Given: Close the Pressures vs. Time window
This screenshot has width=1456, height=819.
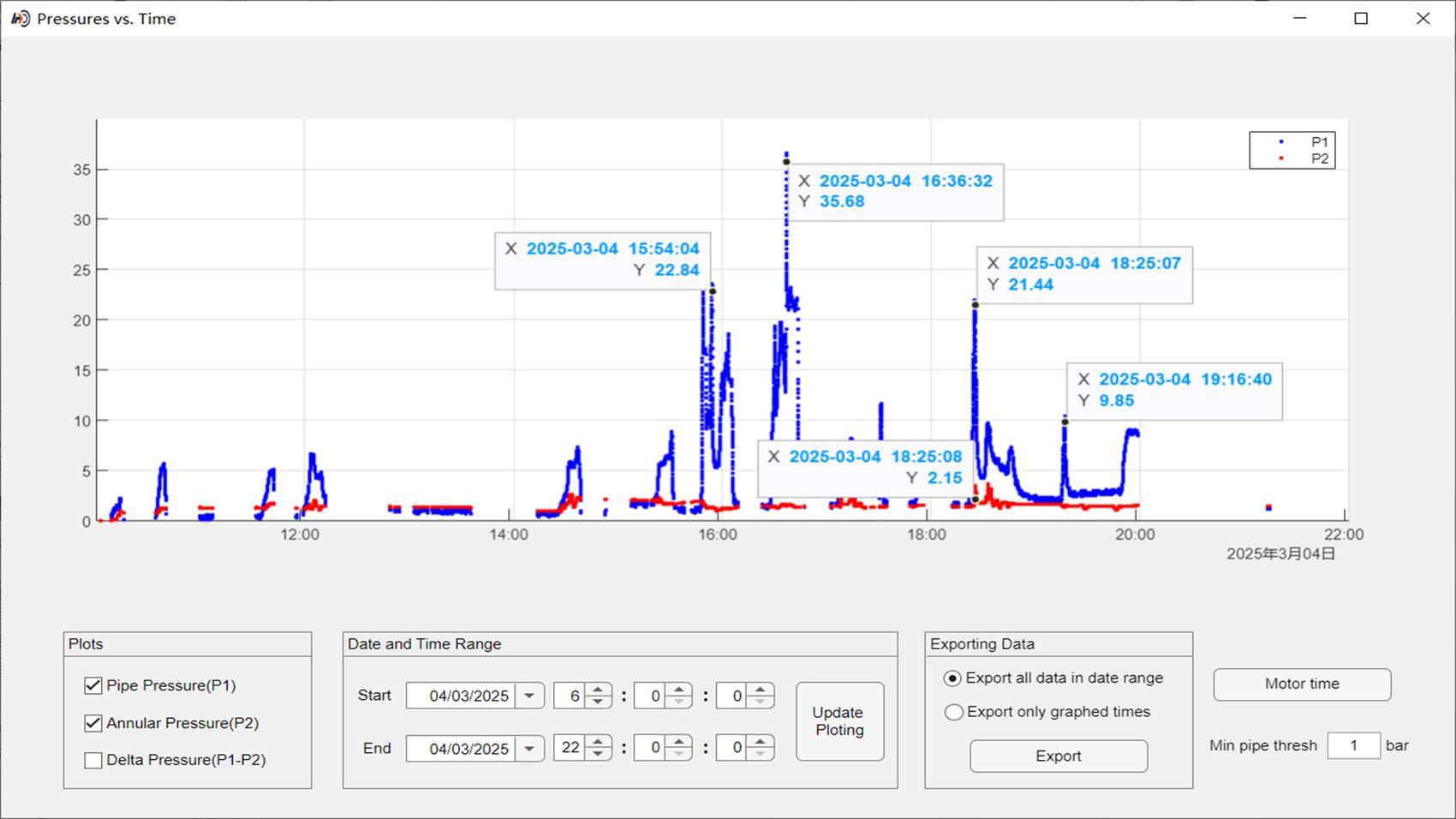Looking at the screenshot, I should click(x=1423, y=18).
